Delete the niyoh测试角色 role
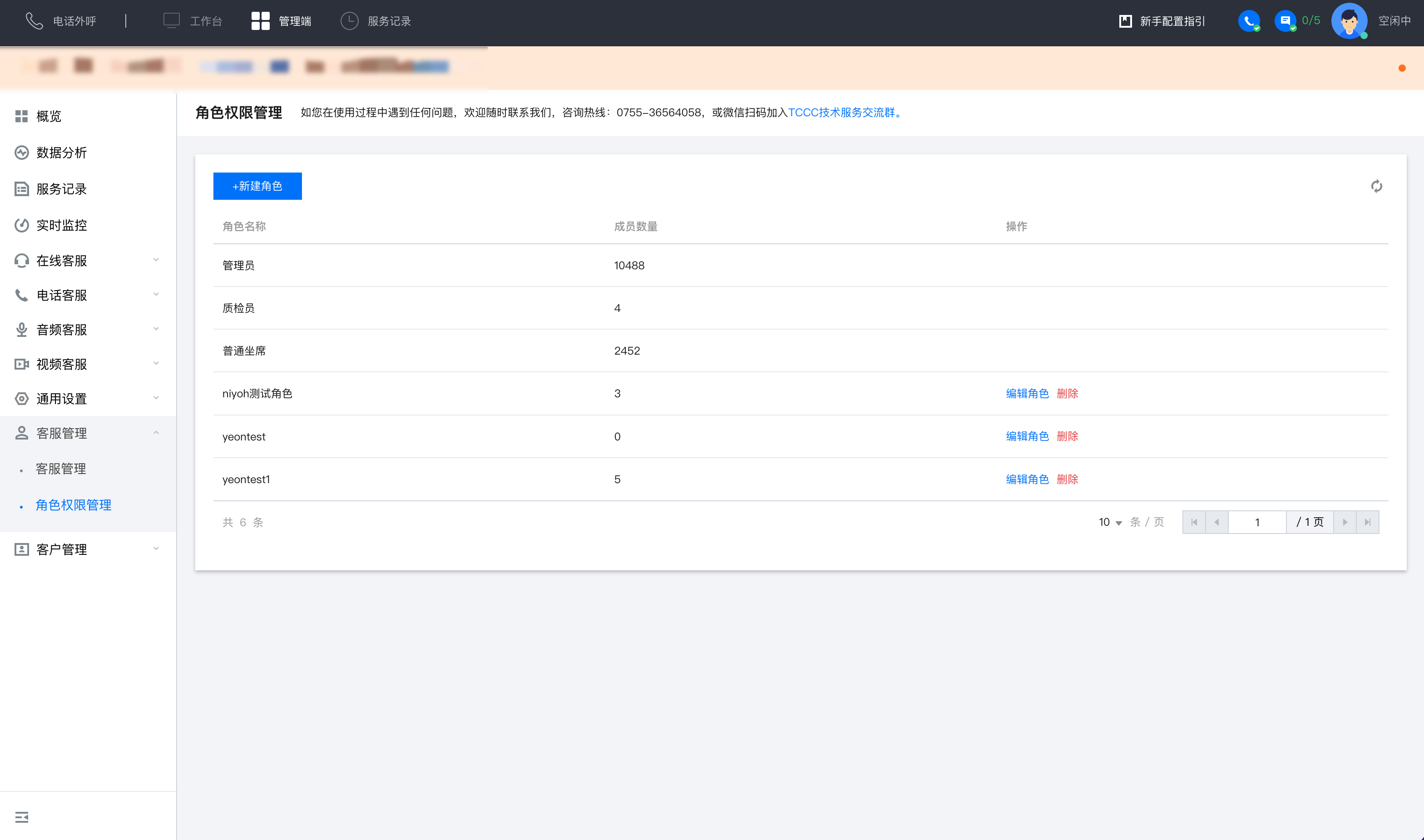Screen dimensions: 1424x840 click(1067, 393)
